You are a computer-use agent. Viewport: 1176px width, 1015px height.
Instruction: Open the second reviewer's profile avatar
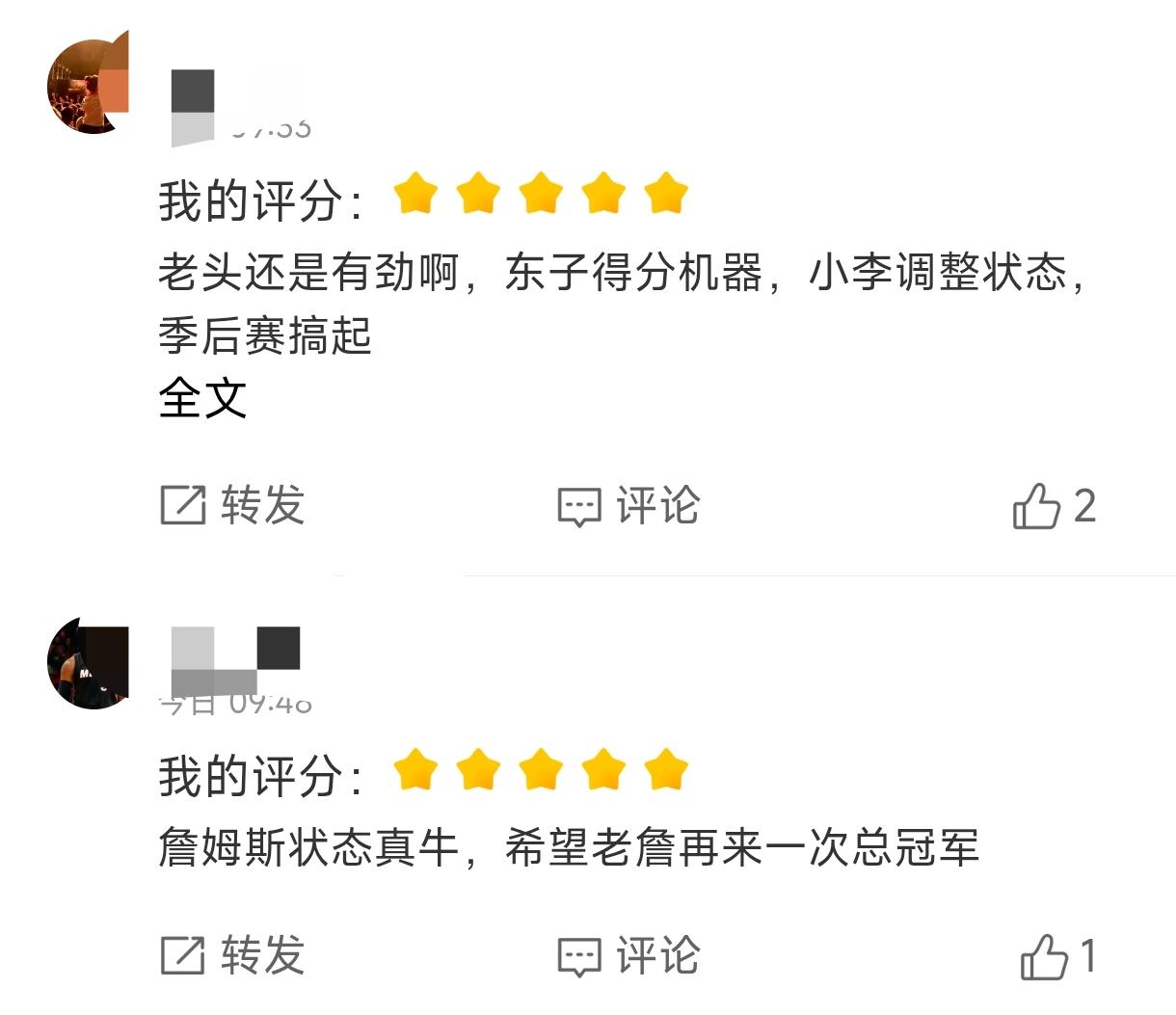point(87,665)
